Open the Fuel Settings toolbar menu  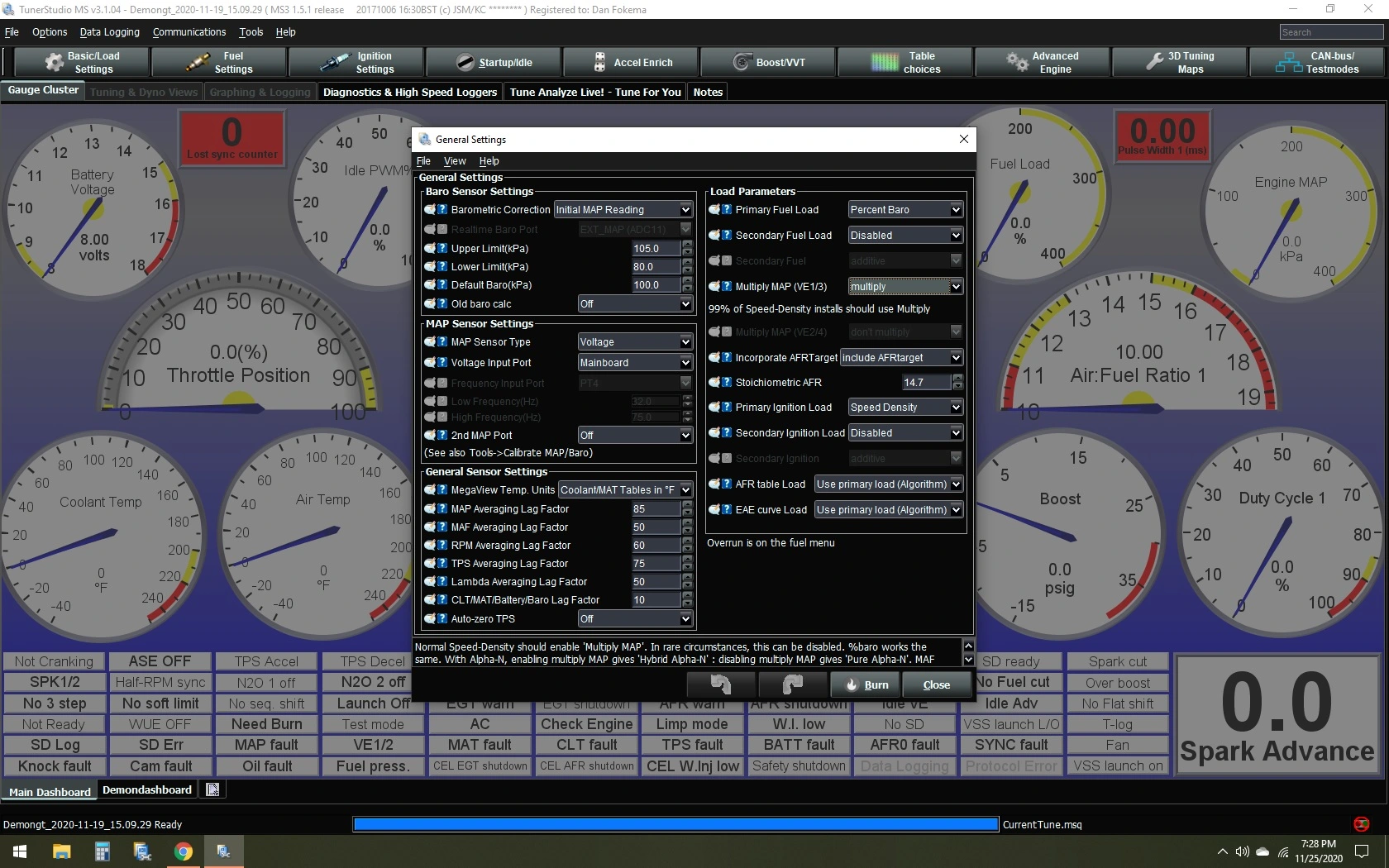click(x=220, y=63)
